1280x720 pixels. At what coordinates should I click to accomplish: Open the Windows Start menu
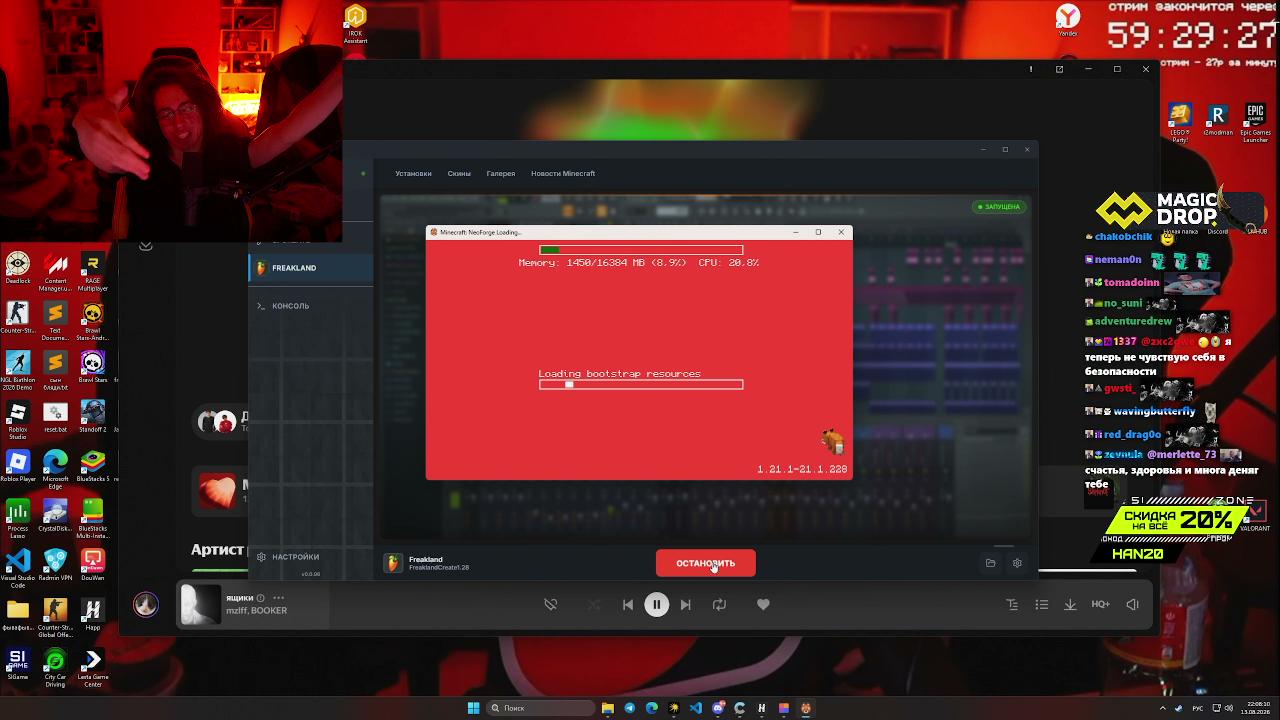[x=473, y=708]
